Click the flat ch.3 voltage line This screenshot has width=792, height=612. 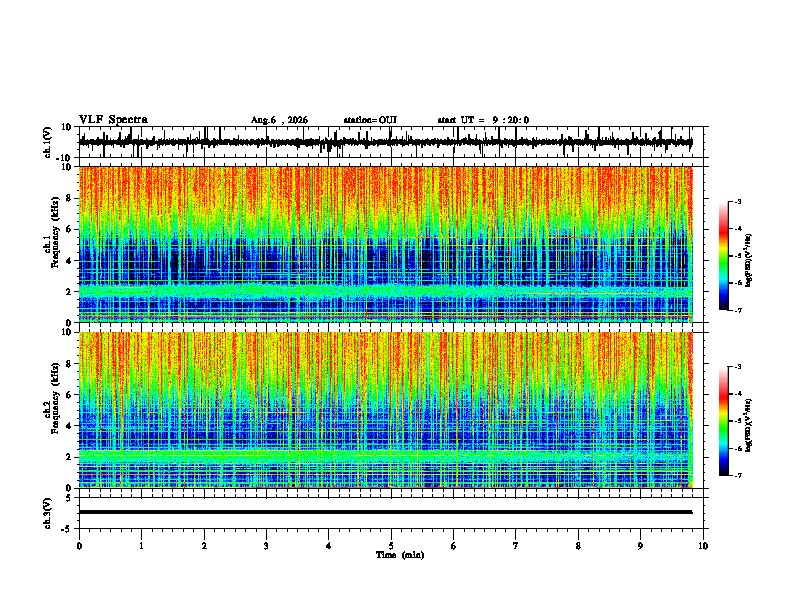click(x=385, y=512)
